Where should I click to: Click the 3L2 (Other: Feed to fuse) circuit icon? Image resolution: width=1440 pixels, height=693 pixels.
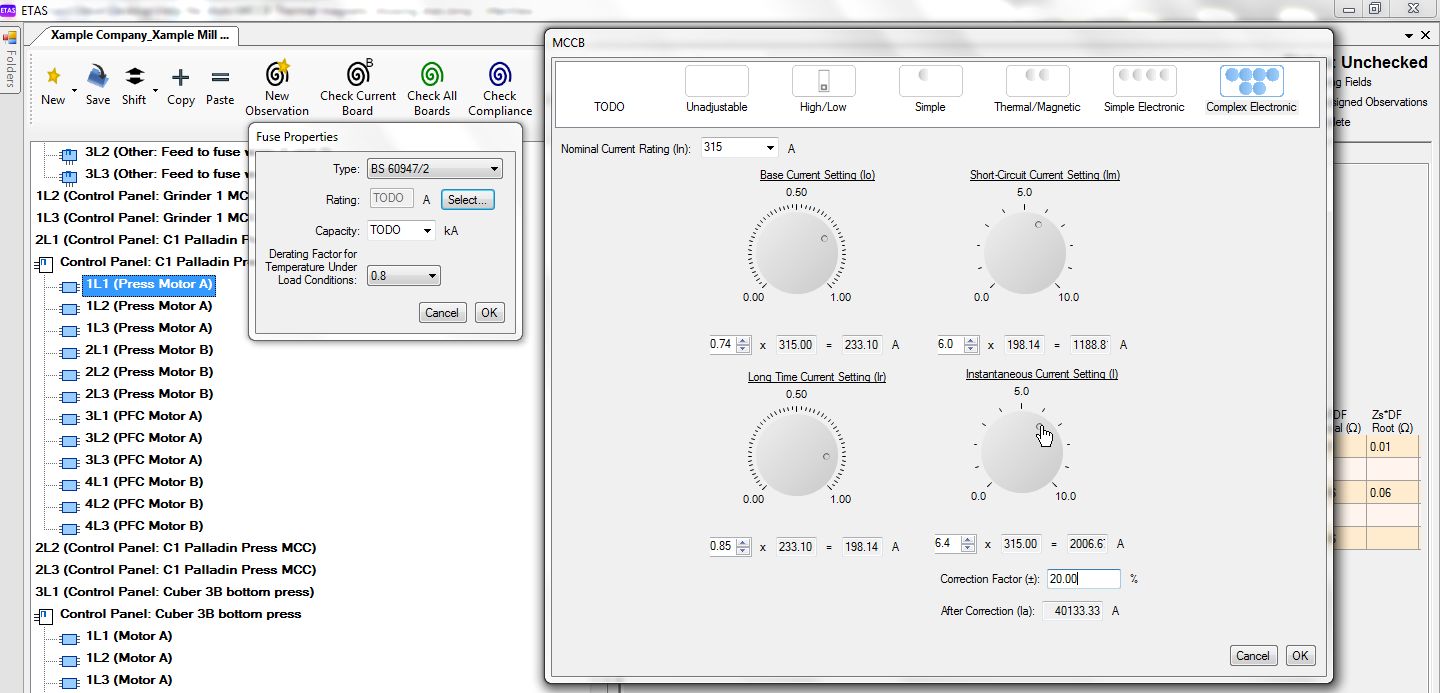click(69, 154)
